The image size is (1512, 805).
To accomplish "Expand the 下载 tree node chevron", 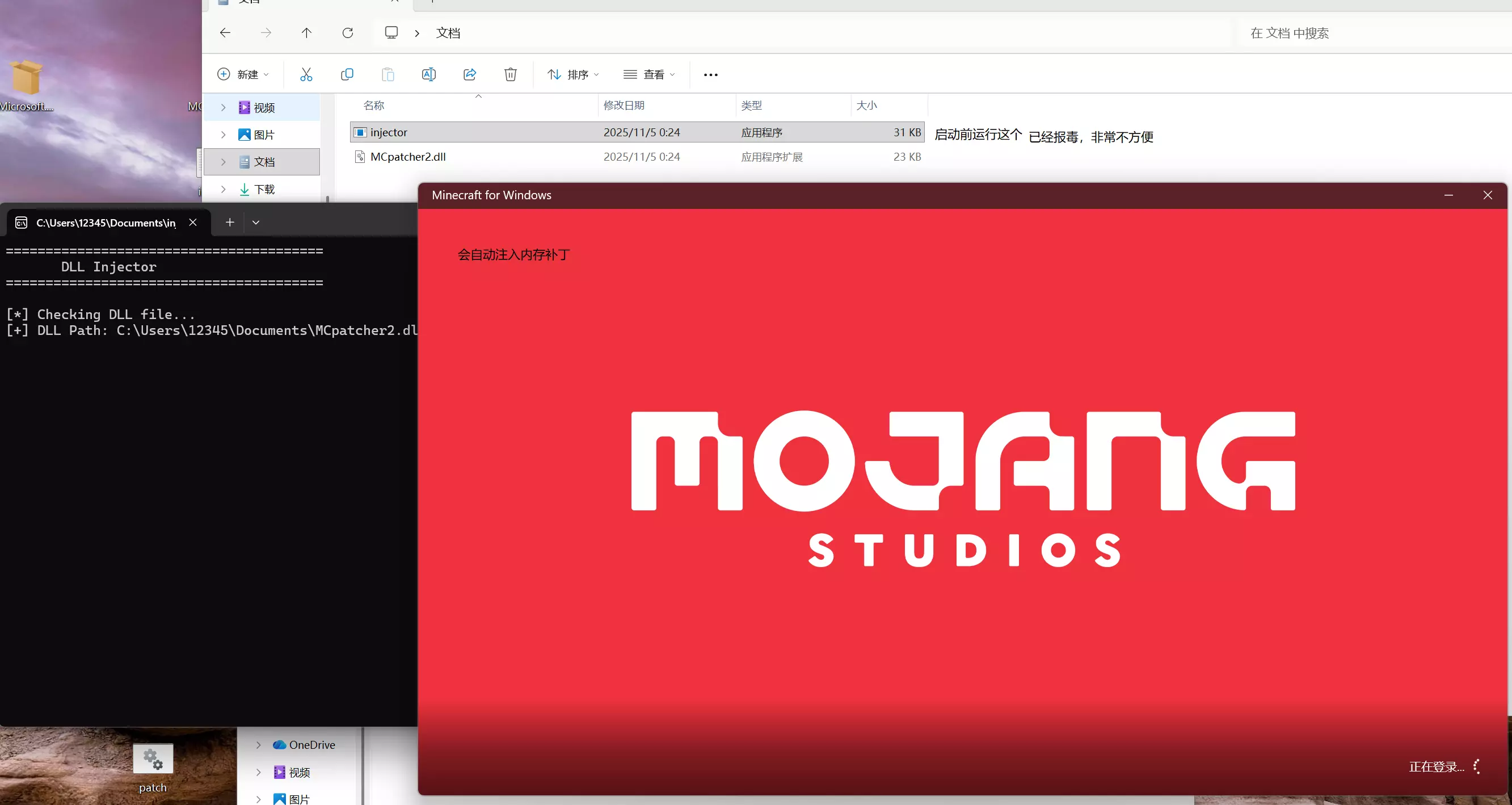I will tap(223, 189).
